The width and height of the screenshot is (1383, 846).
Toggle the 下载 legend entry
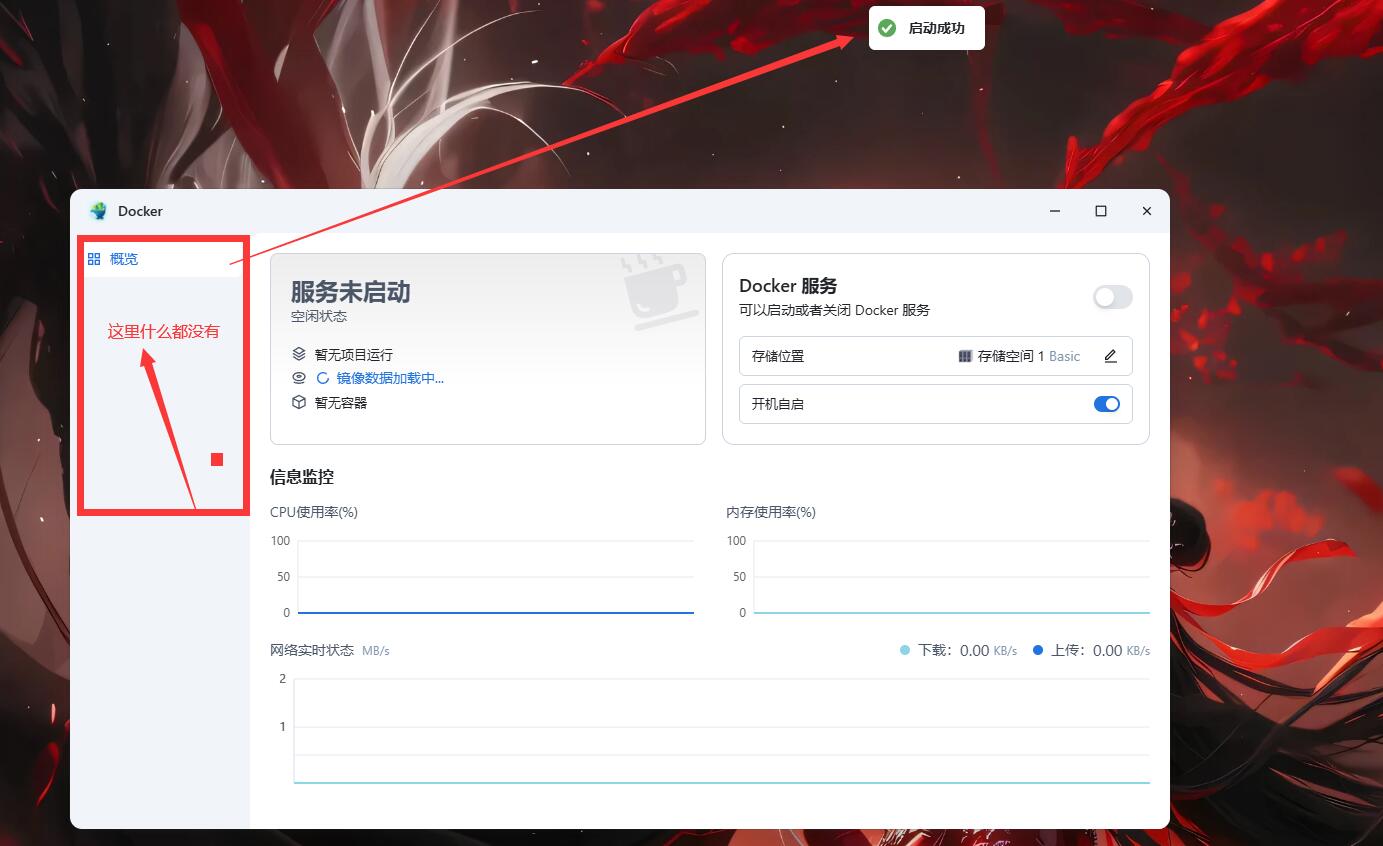click(x=958, y=650)
